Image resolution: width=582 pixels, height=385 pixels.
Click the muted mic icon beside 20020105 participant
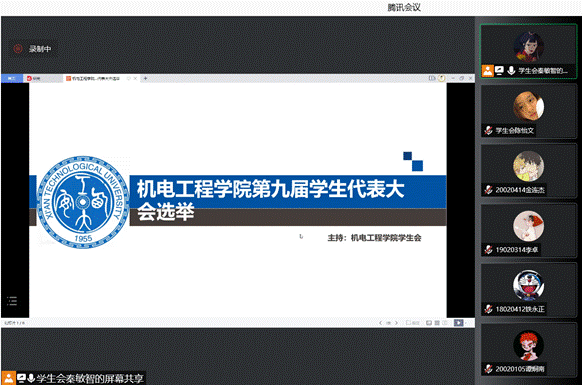point(488,369)
